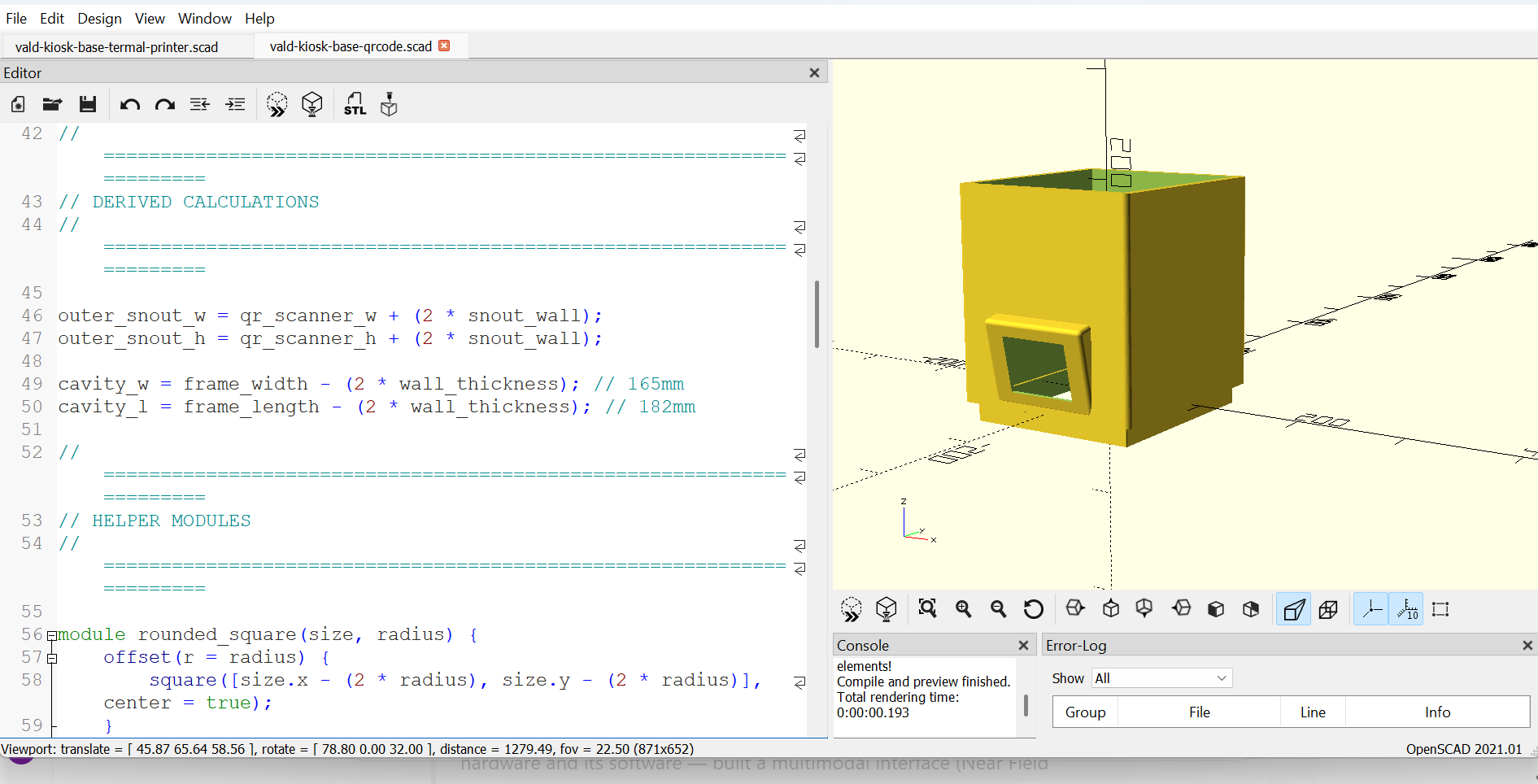Toggle the scale markers
The height and width of the screenshot is (784, 1538).
tap(1406, 609)
